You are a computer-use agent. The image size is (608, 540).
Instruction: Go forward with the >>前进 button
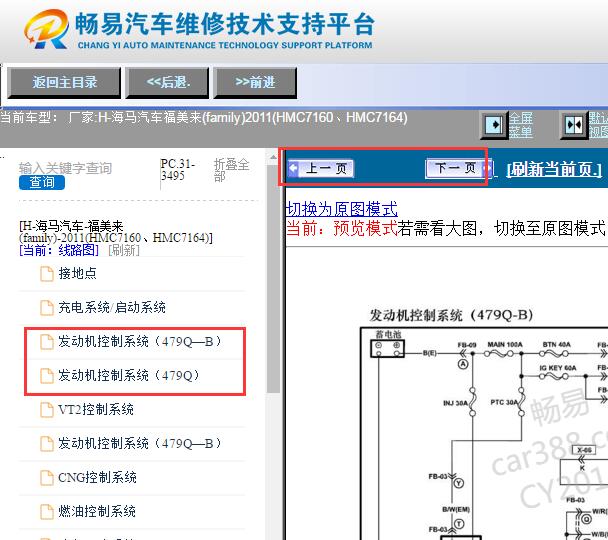[255, 83]
